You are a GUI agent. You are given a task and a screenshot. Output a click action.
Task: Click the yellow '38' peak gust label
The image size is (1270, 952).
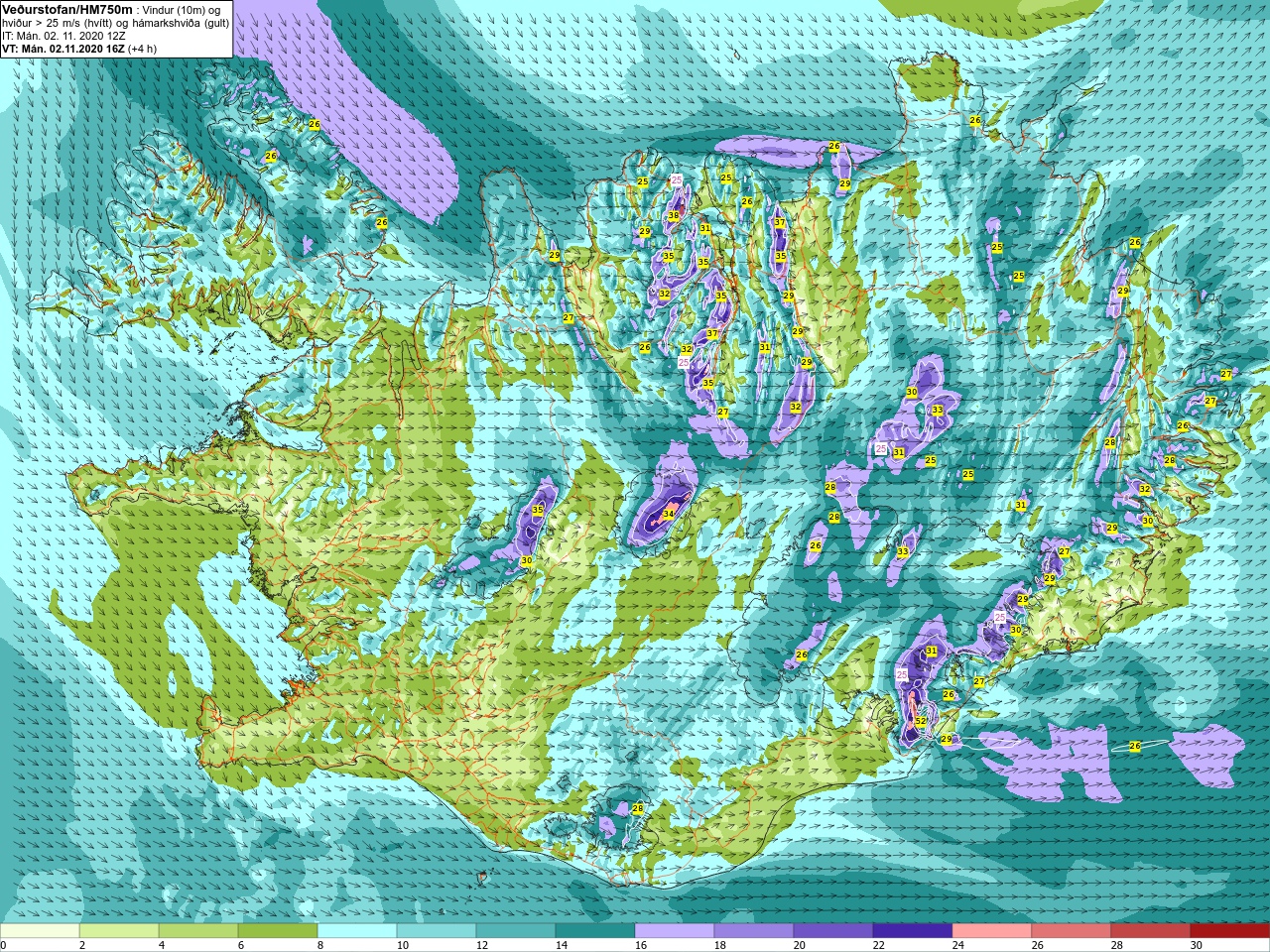[674, 216]
